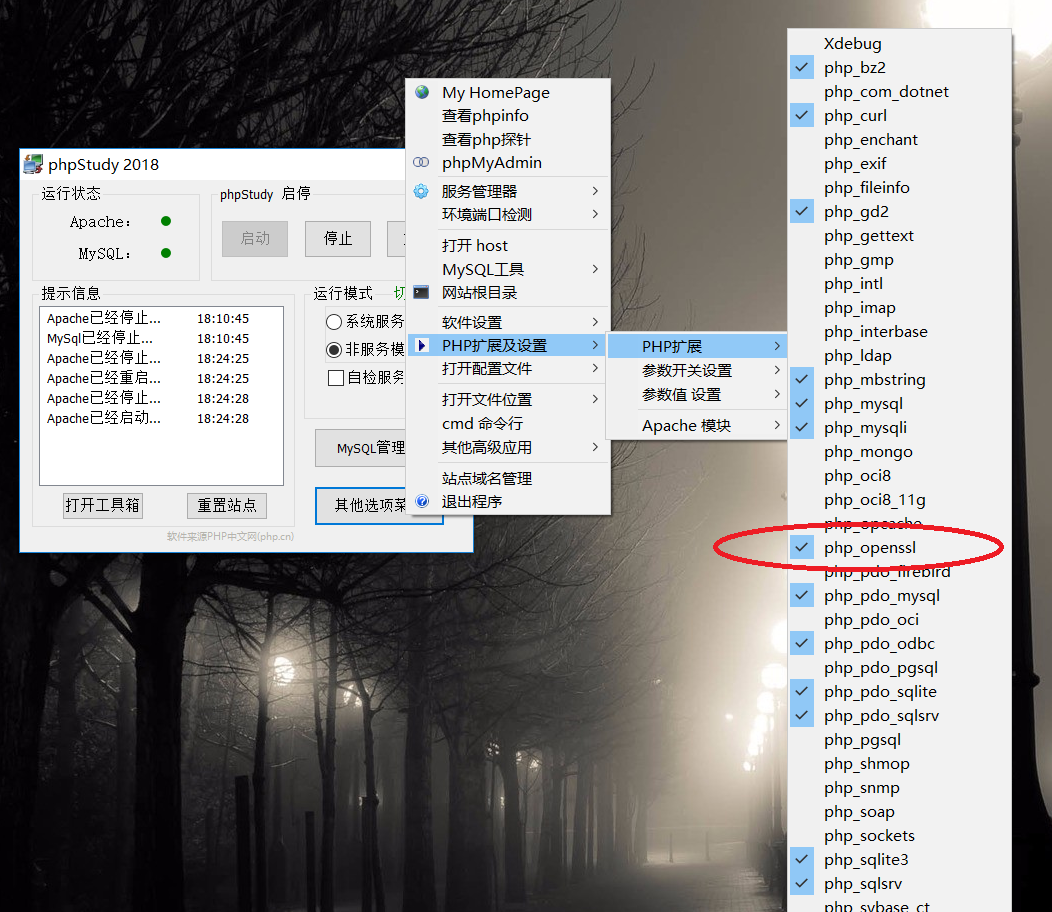Viewport: 1052px width, 912px height.
Task: Enable the php_sockets extension
Action: 899,835
